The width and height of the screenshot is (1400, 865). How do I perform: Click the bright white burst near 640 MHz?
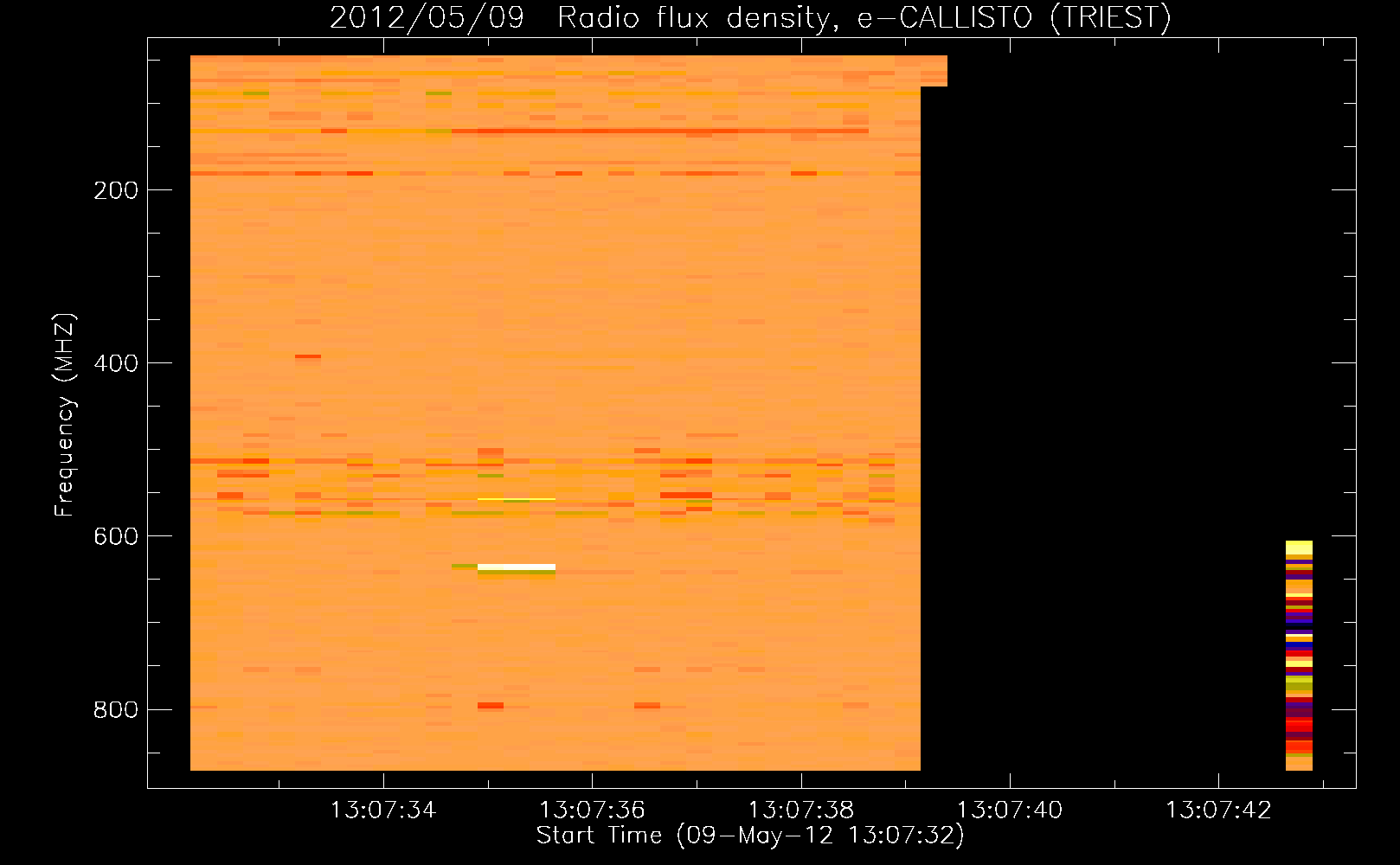pyautogui.click(x=517, y=567)
